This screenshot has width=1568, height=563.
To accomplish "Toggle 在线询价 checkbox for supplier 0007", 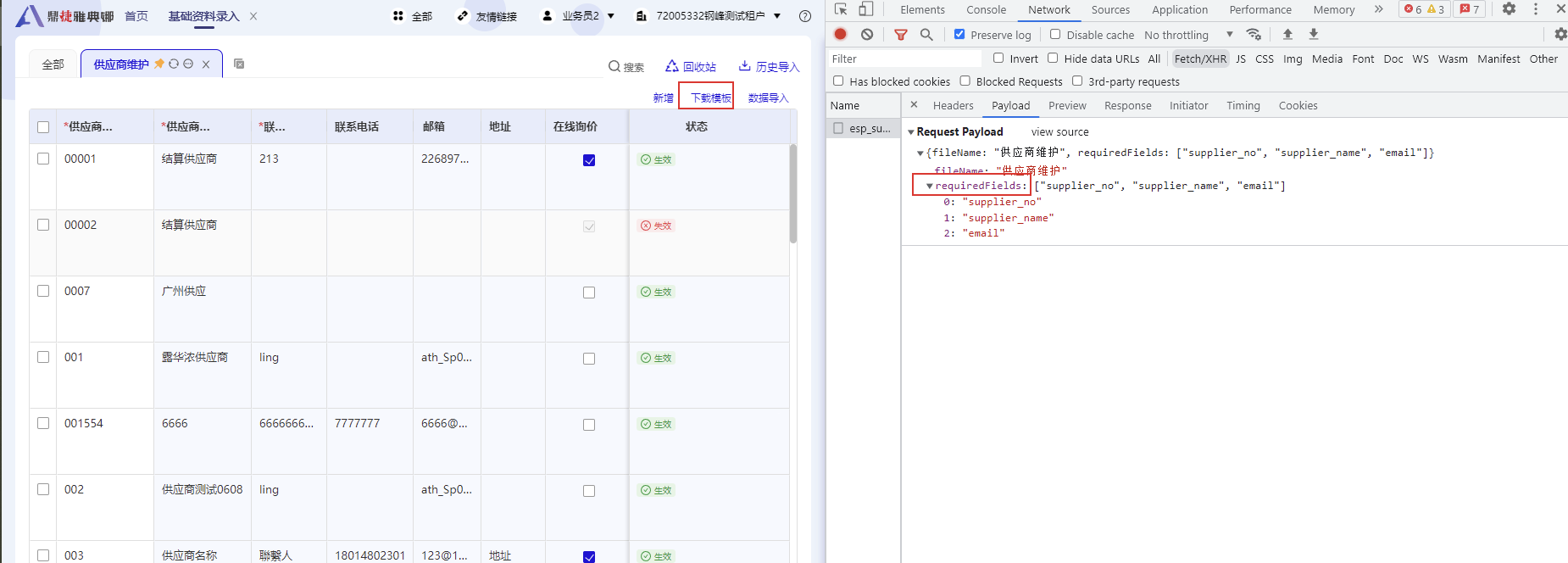I will (x=589, y=293).
